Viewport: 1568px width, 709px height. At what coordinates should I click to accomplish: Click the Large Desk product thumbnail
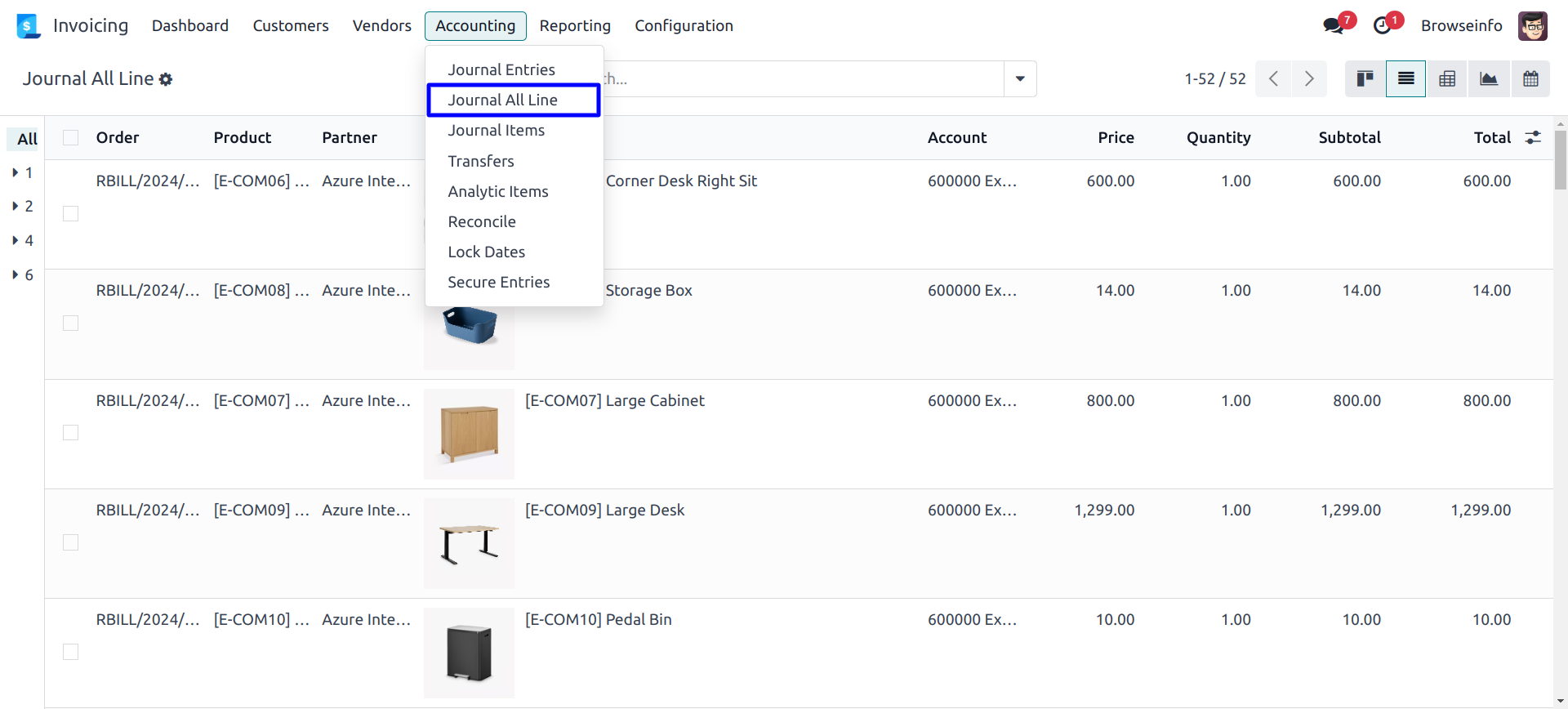click(469, 543)
